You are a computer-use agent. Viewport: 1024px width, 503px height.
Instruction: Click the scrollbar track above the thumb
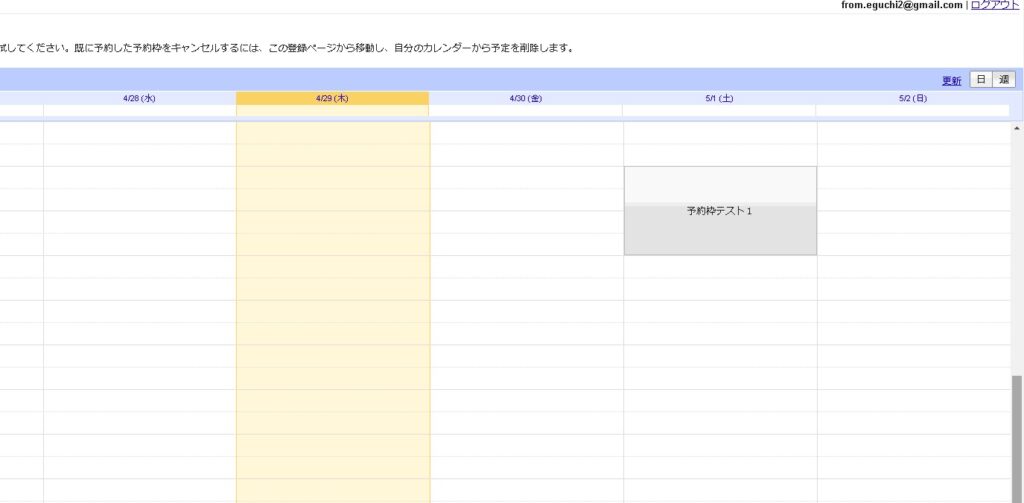(x=1017, y=250)
